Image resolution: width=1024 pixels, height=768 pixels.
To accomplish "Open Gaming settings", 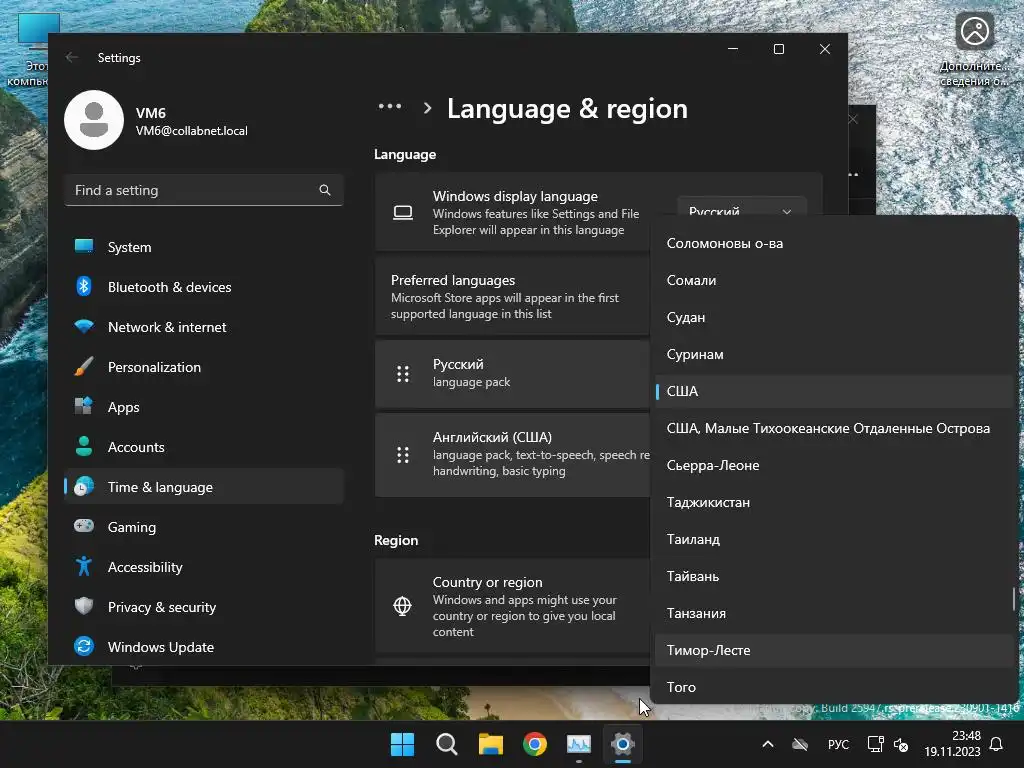I will pos(204,526).
